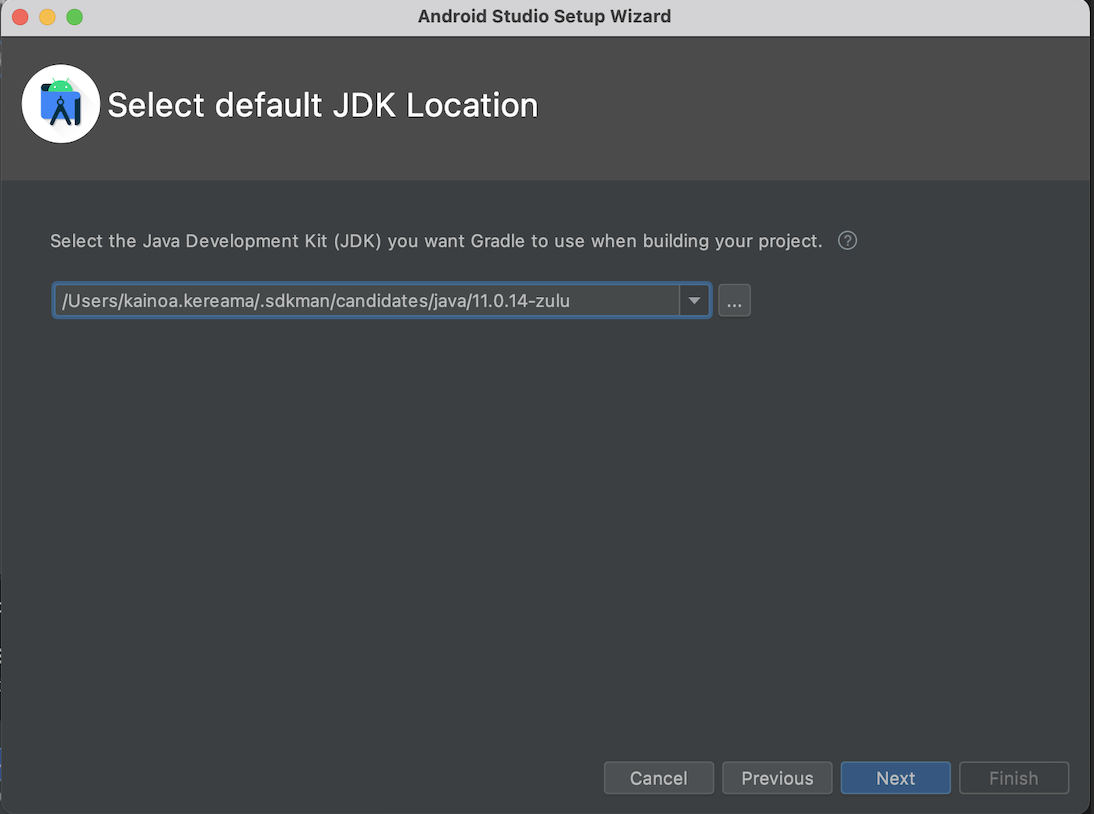Proceed with the Next button

point(895,778)
